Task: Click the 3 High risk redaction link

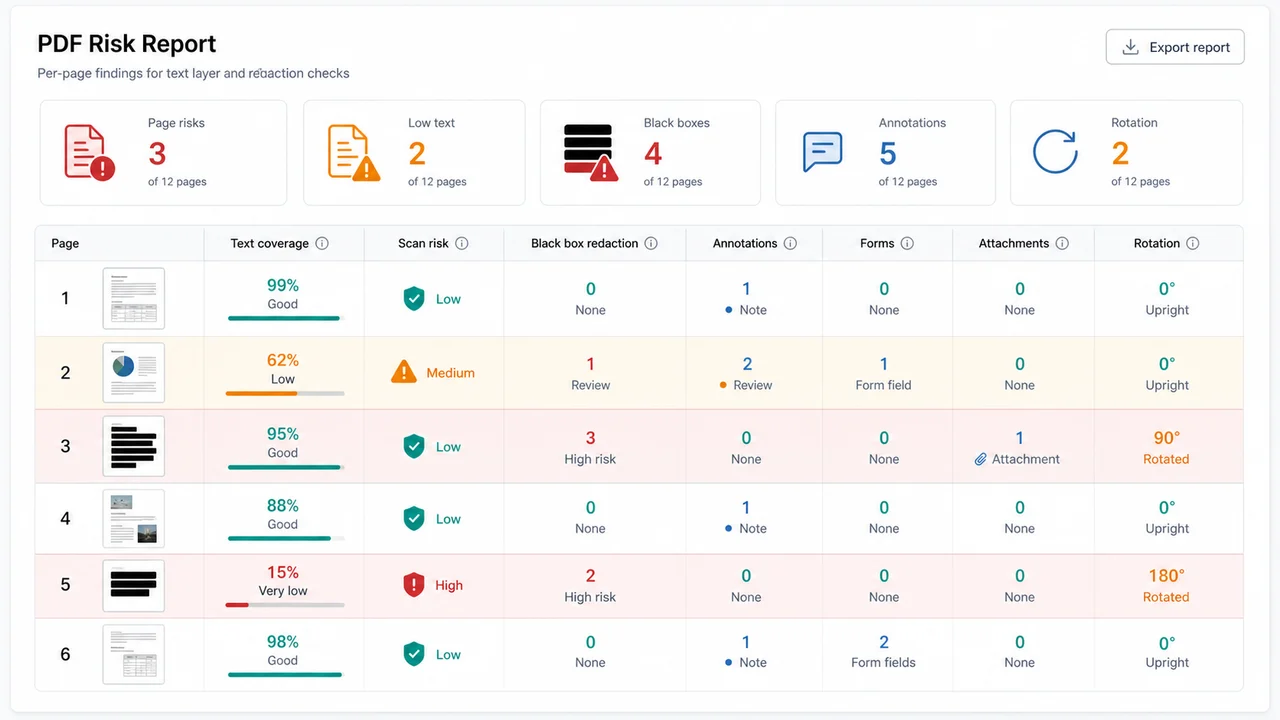Action: coord(590,448)
